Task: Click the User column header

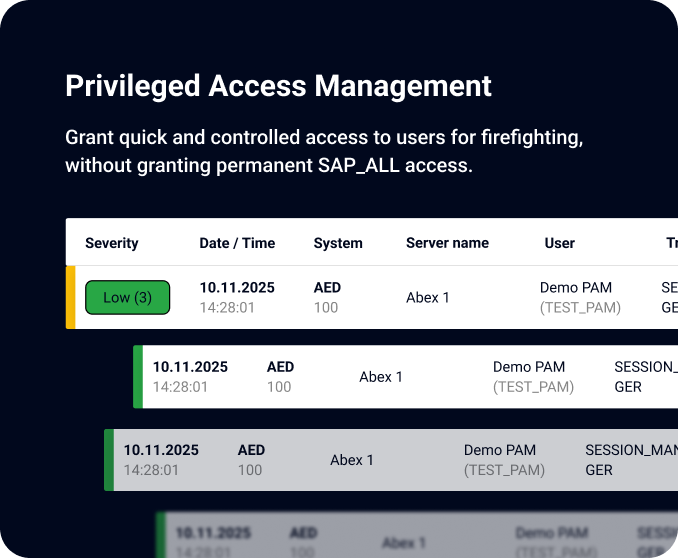Action: point(560,243)
